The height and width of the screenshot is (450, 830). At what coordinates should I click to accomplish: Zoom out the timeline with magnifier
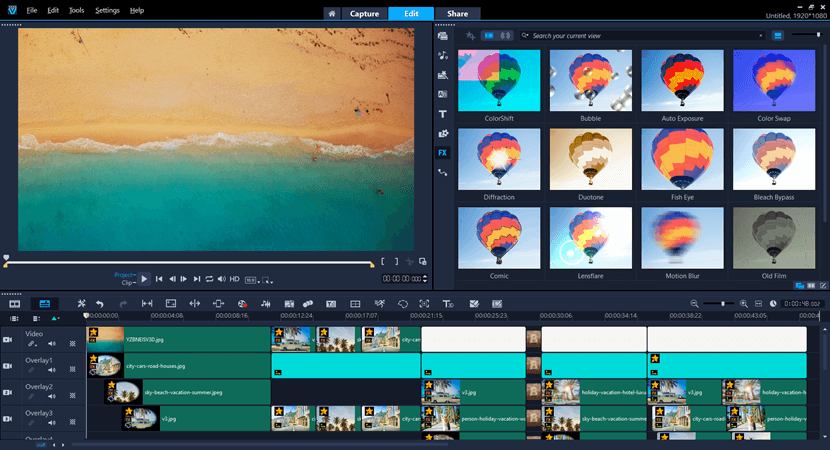click(x=695, y=303)
